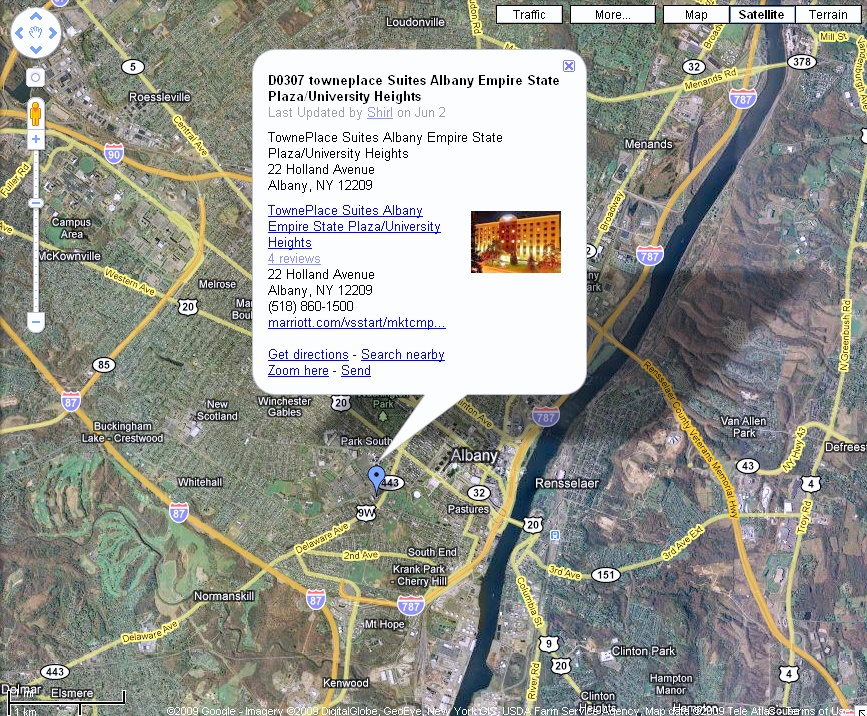Toggle the Traffic layer

pyautogui.click(x=529, y=15)
